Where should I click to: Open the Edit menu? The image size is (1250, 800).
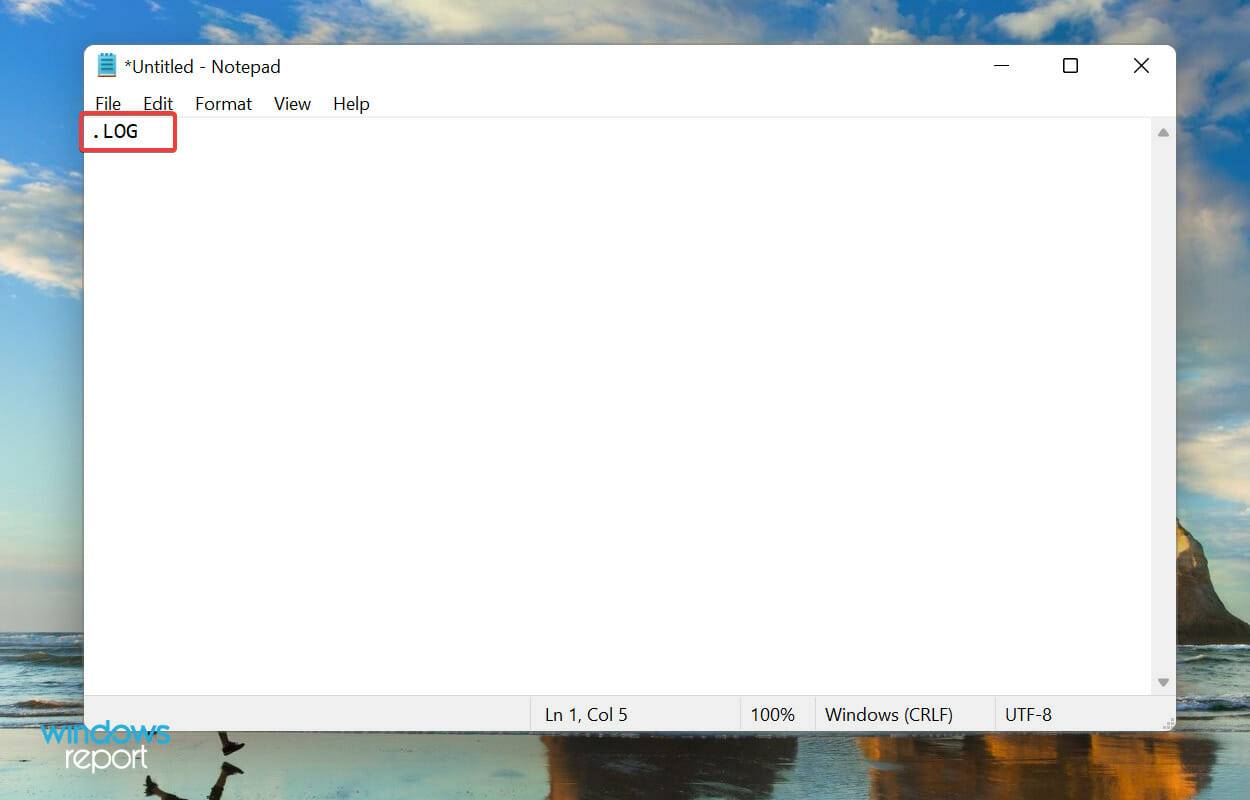coord(157,103)
